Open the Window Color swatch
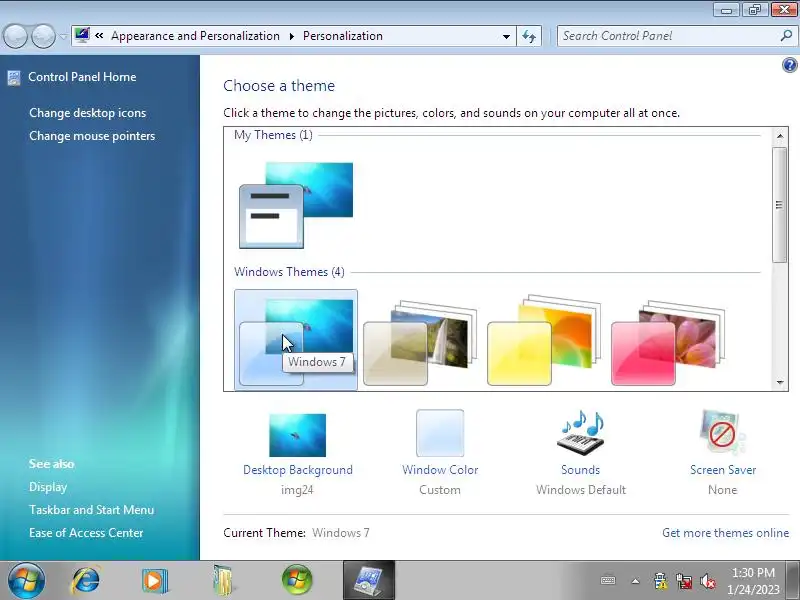The width and height of the screenshot is (800, 600). point(440,433)
